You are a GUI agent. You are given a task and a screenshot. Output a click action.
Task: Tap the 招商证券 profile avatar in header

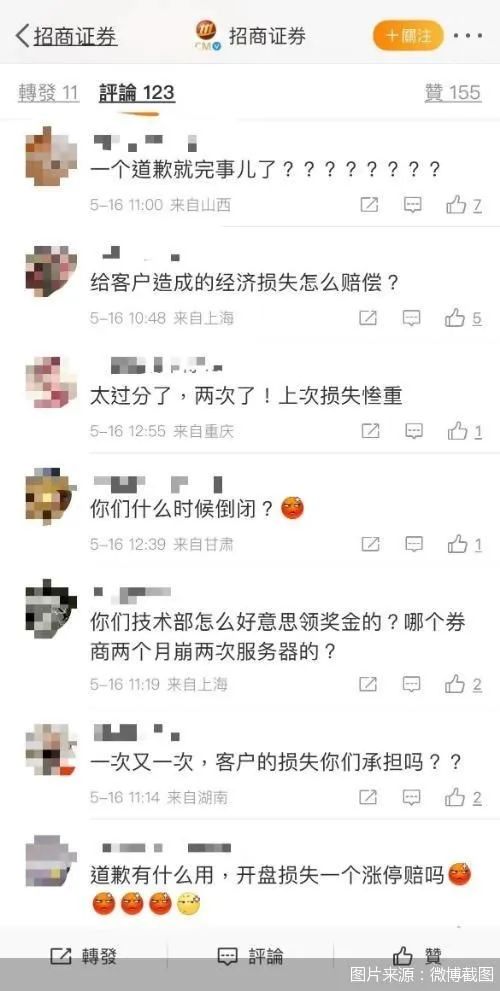pyautogui.click(x=207, y=35)
